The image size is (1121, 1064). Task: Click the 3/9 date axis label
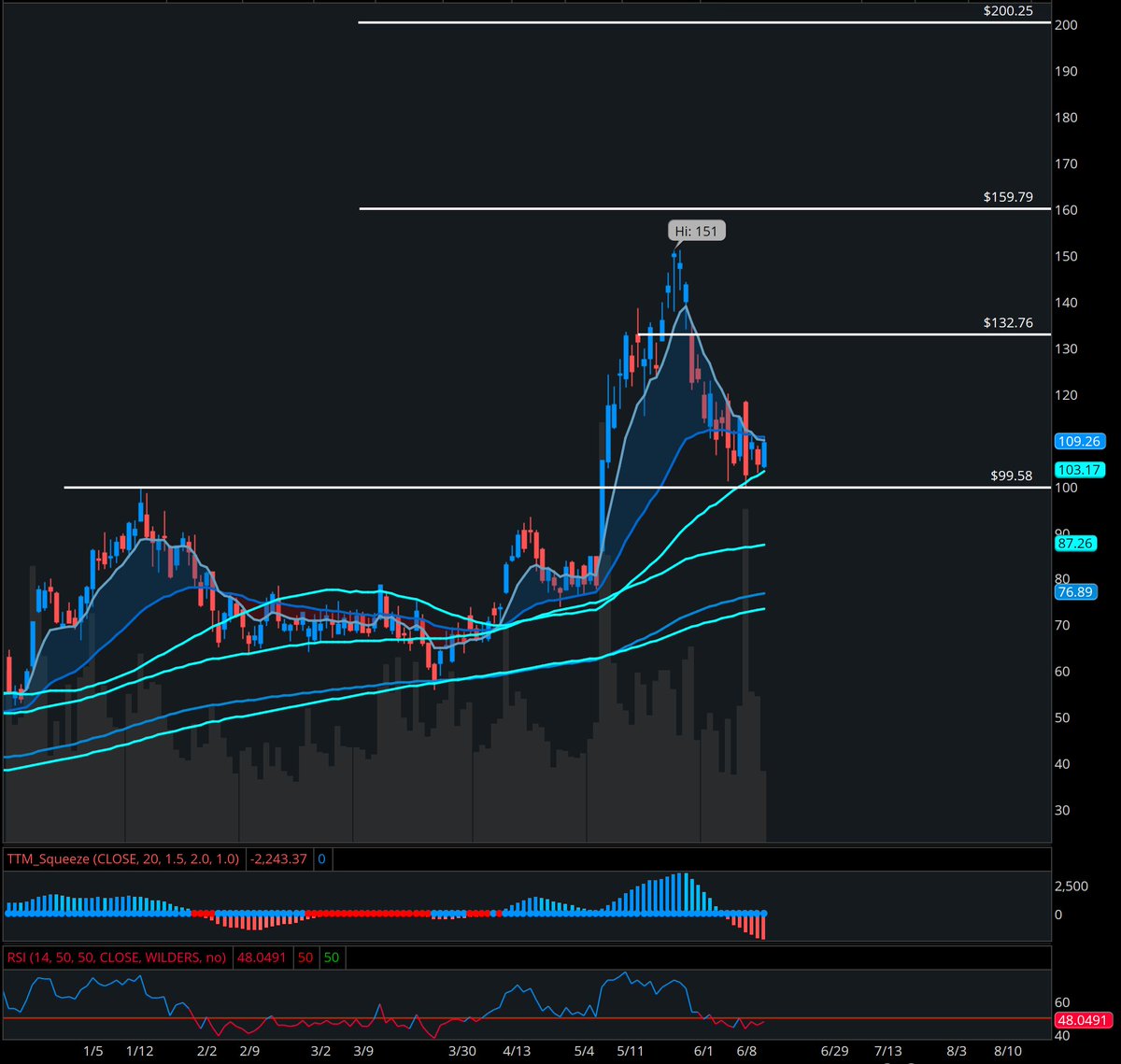364,1051
